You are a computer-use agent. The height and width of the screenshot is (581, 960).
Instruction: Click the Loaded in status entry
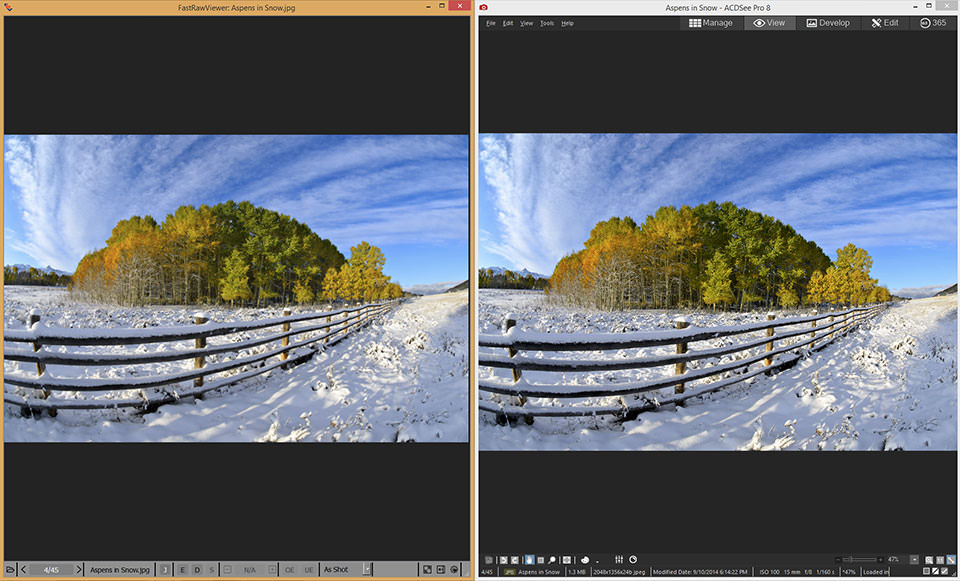876,572
